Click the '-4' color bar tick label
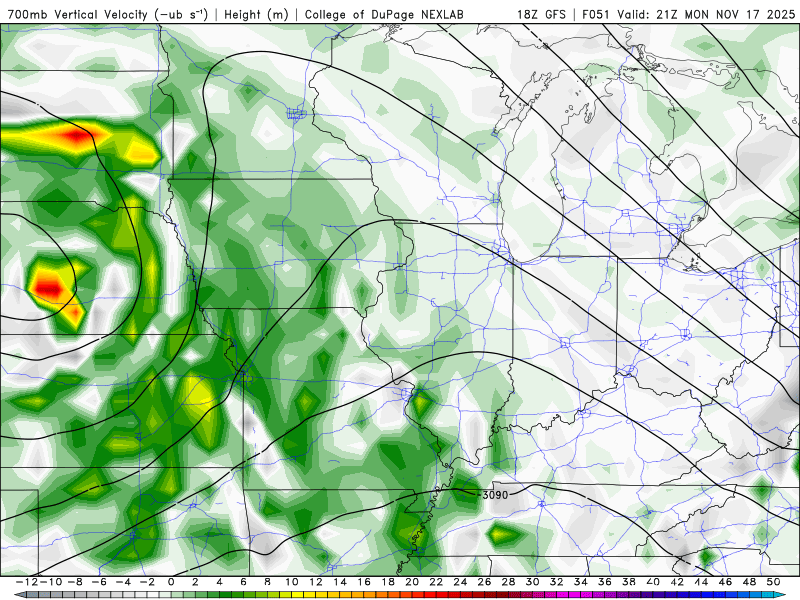The width and height of the screenshot is (800, 600). [x=123, y=582]
